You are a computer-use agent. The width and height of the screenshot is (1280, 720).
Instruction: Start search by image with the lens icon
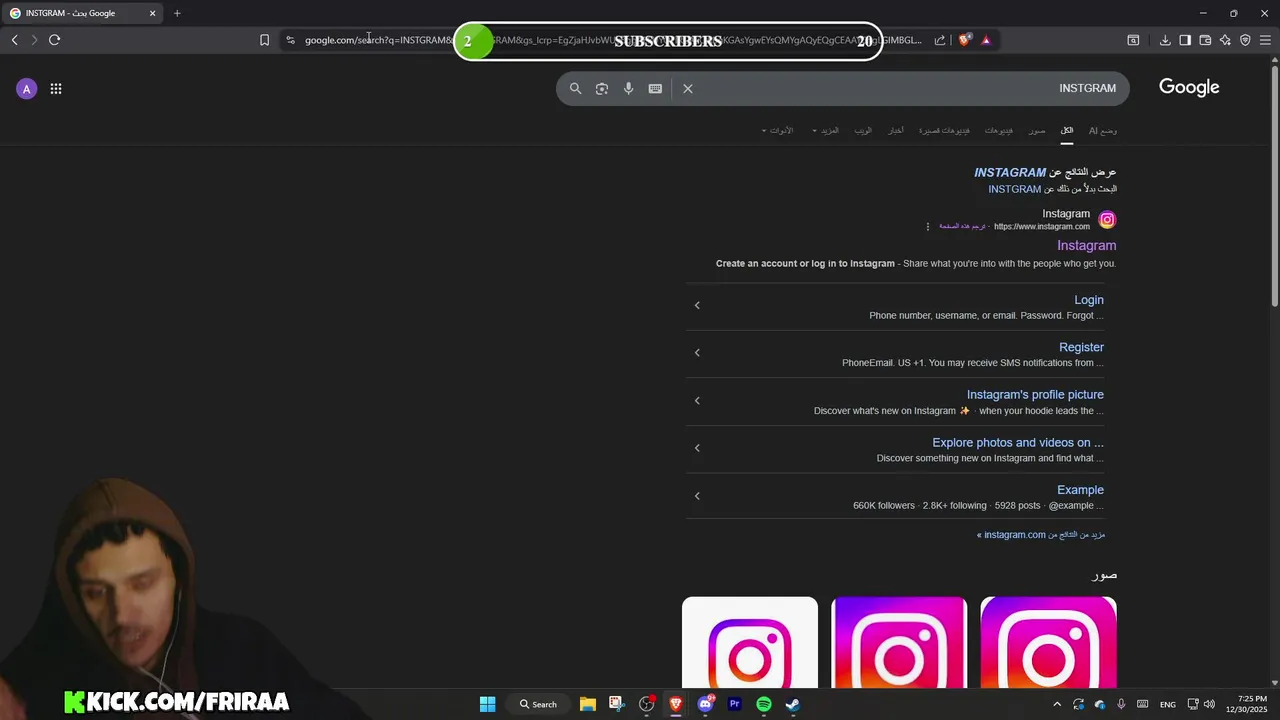(x=602, y=88)
